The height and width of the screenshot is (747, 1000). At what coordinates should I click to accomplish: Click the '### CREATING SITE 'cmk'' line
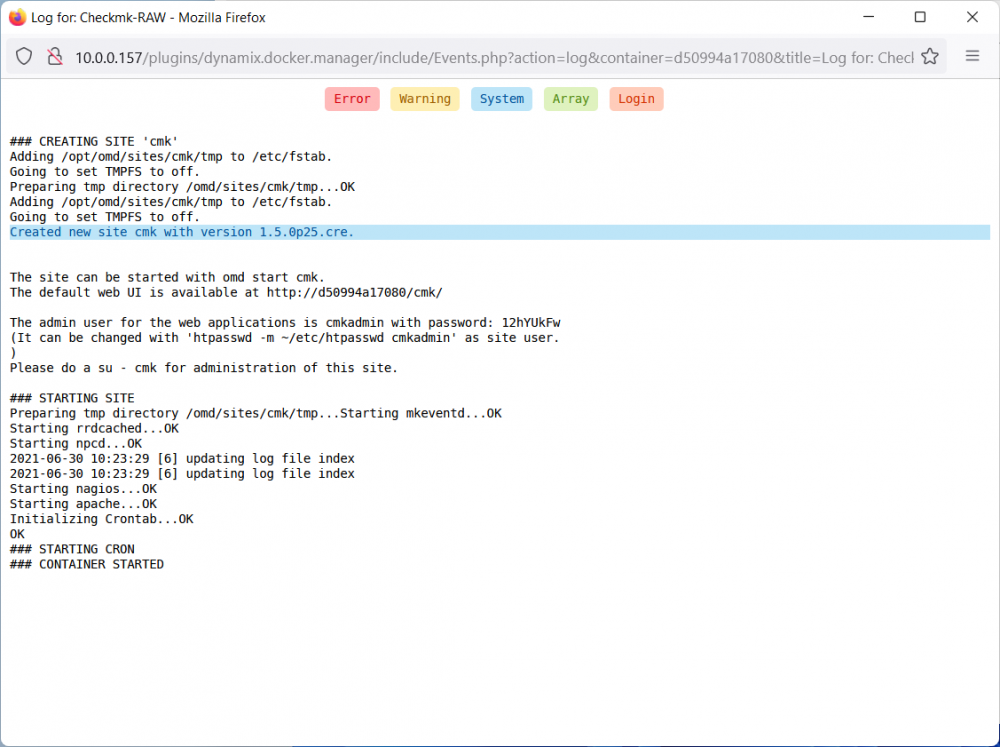[x=94, y=142]
